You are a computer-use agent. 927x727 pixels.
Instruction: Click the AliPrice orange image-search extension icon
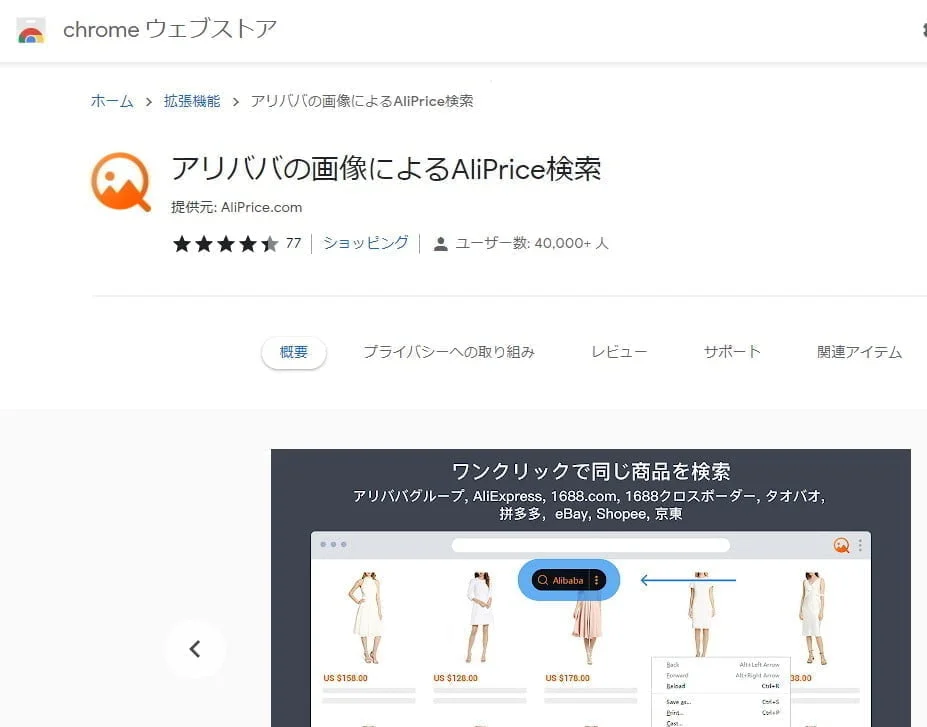click(x=121, y=181)
